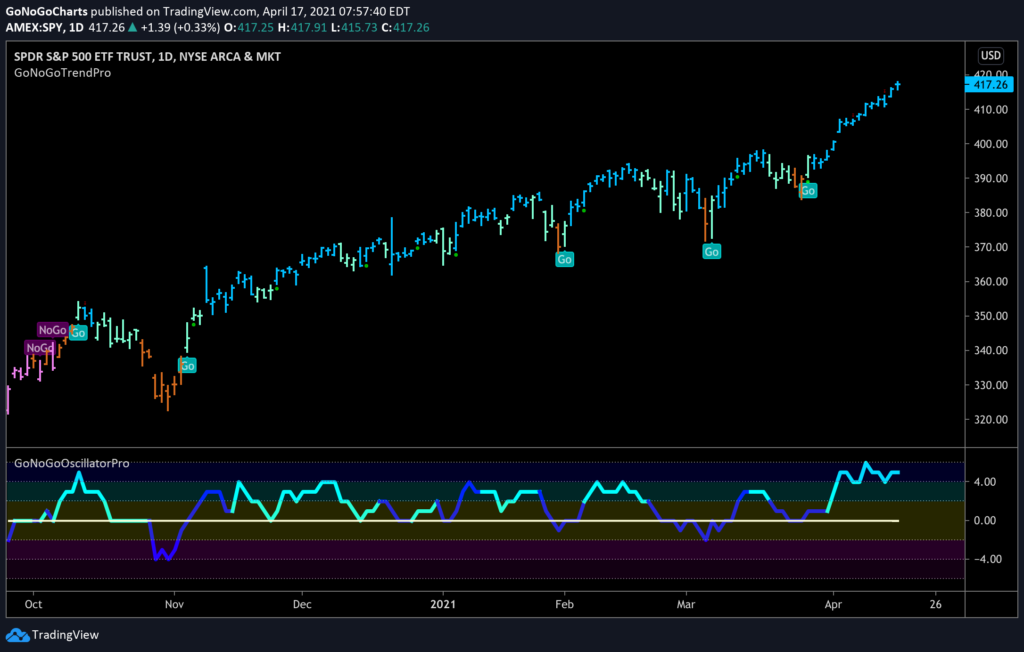Click the Apr label on time axis

click(833, 604)
